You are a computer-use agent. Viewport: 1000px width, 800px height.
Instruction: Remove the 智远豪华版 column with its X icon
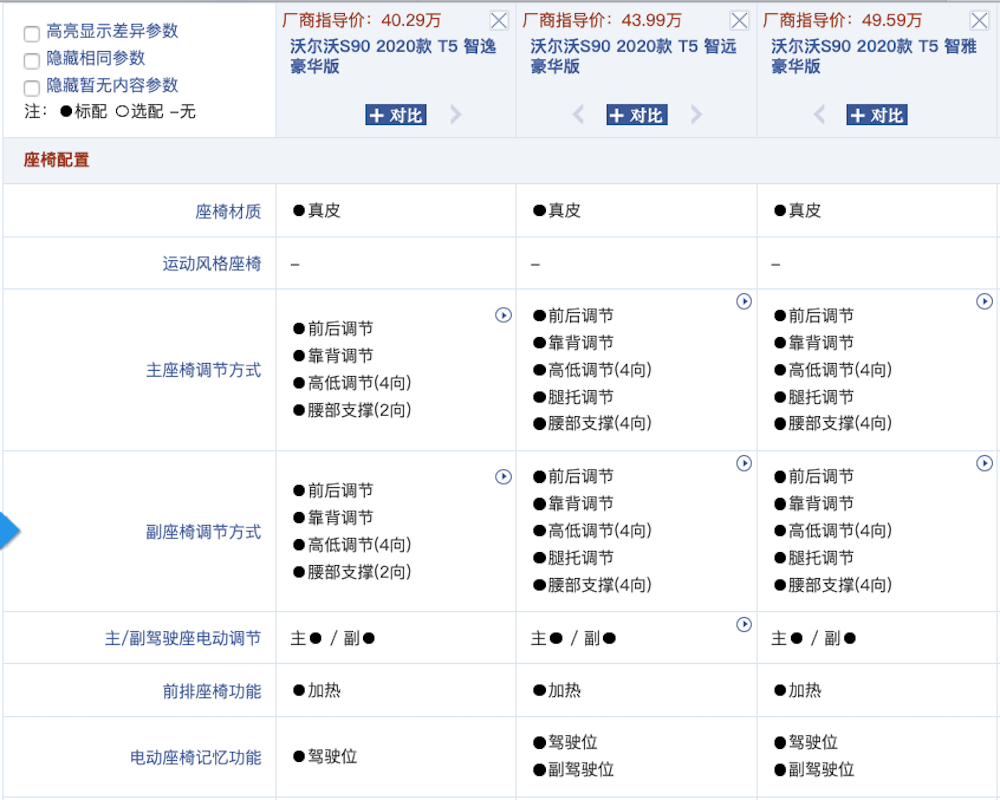tap(739, 19)
